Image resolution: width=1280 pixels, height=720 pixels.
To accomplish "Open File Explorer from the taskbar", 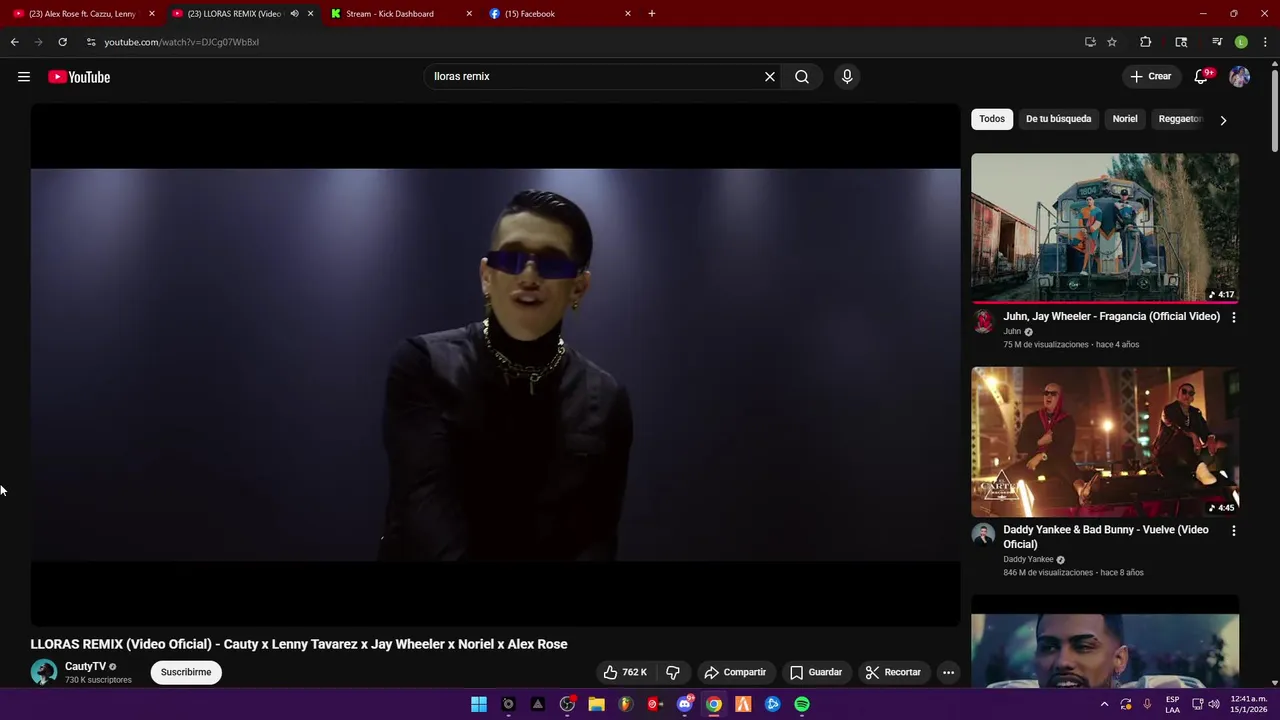I will point(597,704).
